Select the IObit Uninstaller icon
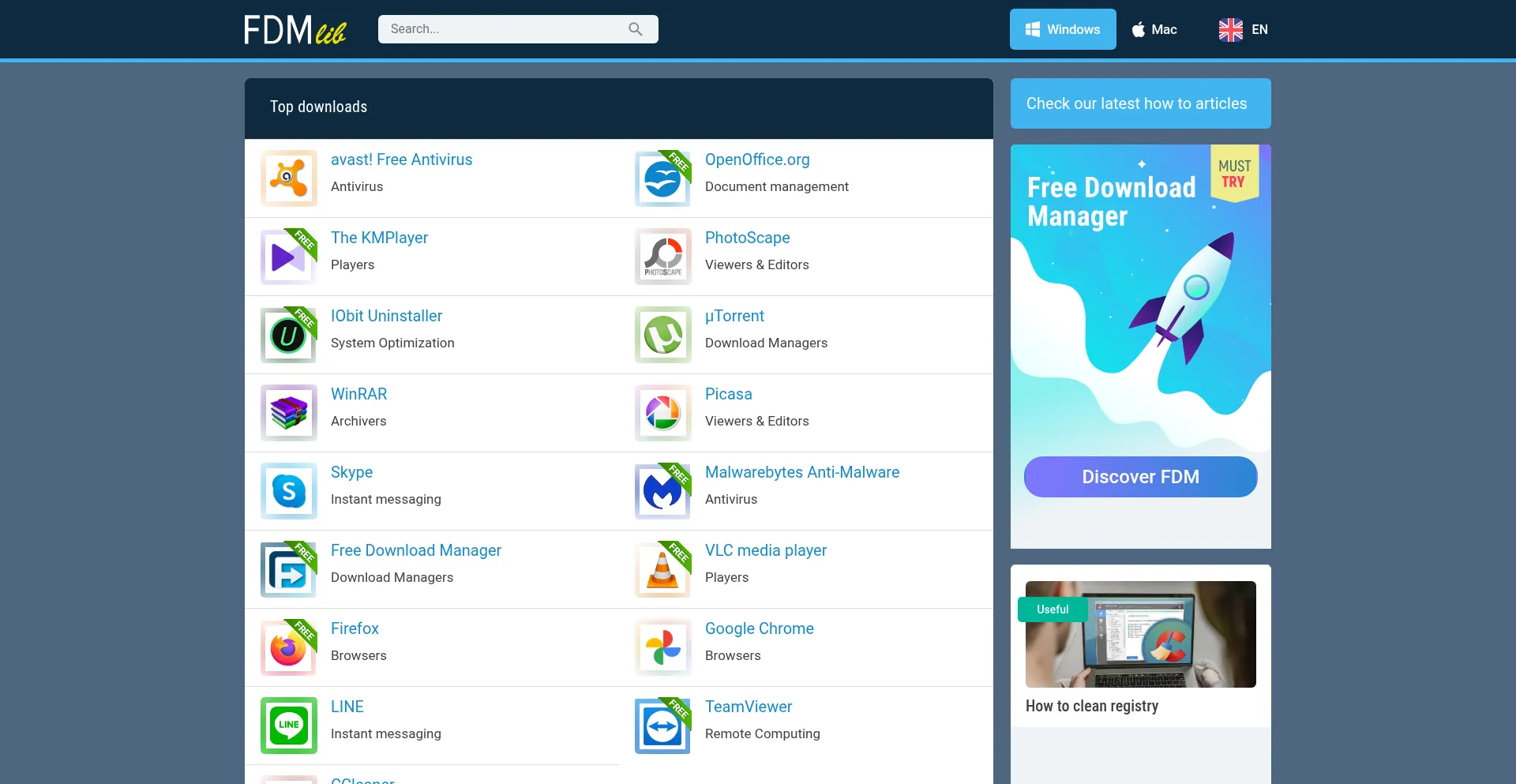Image resolution: width=1516 pixels, height=784 pixels. point(288,335)
